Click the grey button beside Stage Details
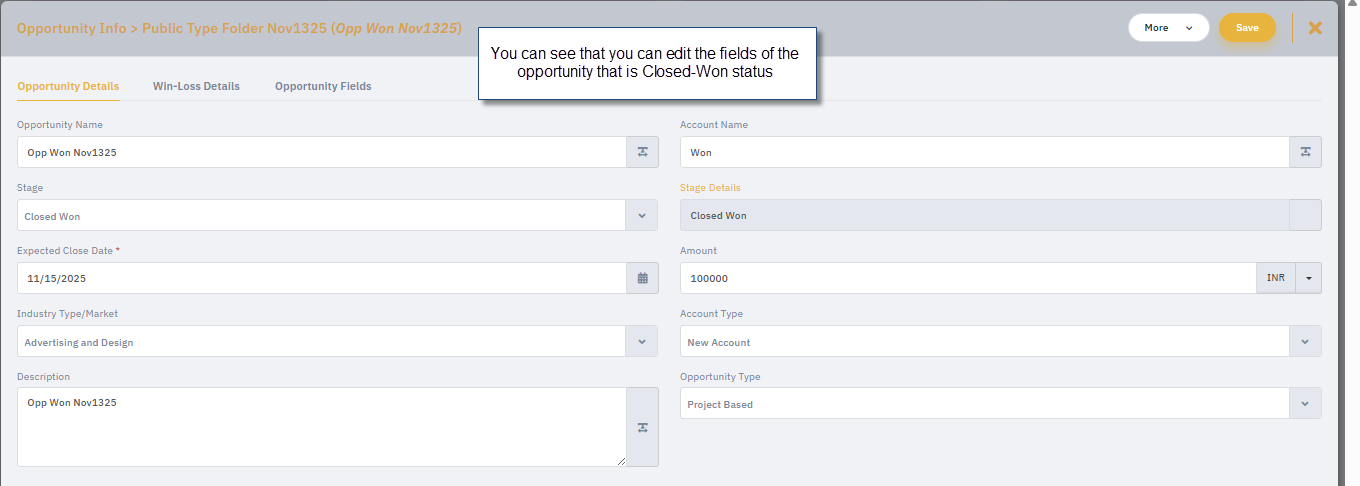1360x486 pixels. click(x=1305, y=215)
